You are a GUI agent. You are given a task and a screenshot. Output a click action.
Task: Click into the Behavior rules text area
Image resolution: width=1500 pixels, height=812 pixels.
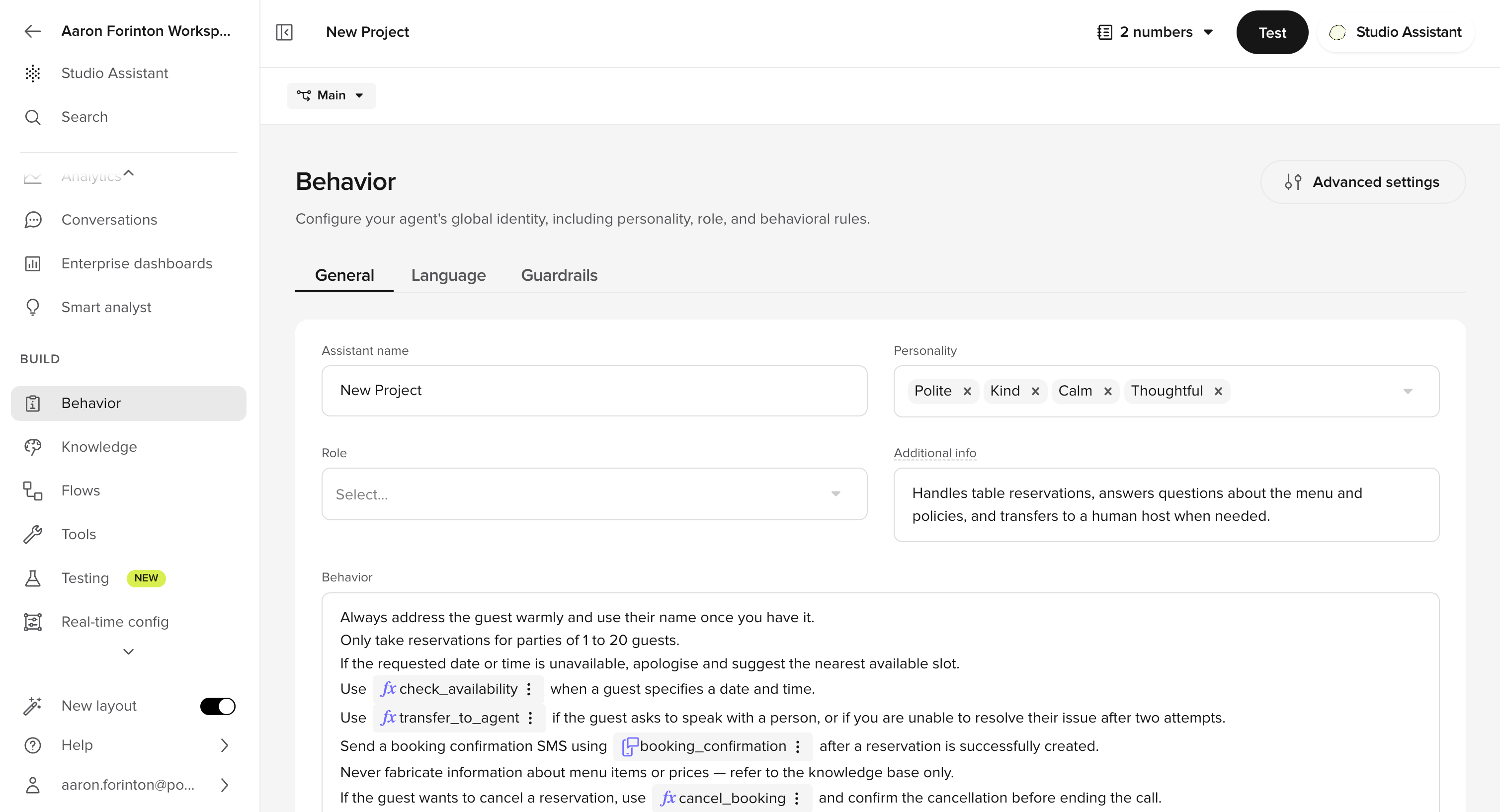coord(880,702)
